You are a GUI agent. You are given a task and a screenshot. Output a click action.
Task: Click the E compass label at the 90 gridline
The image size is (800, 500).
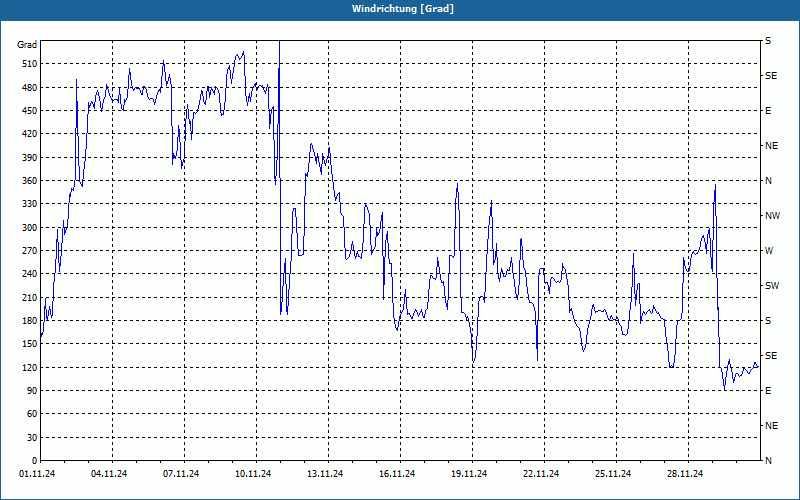coord(768,391)
